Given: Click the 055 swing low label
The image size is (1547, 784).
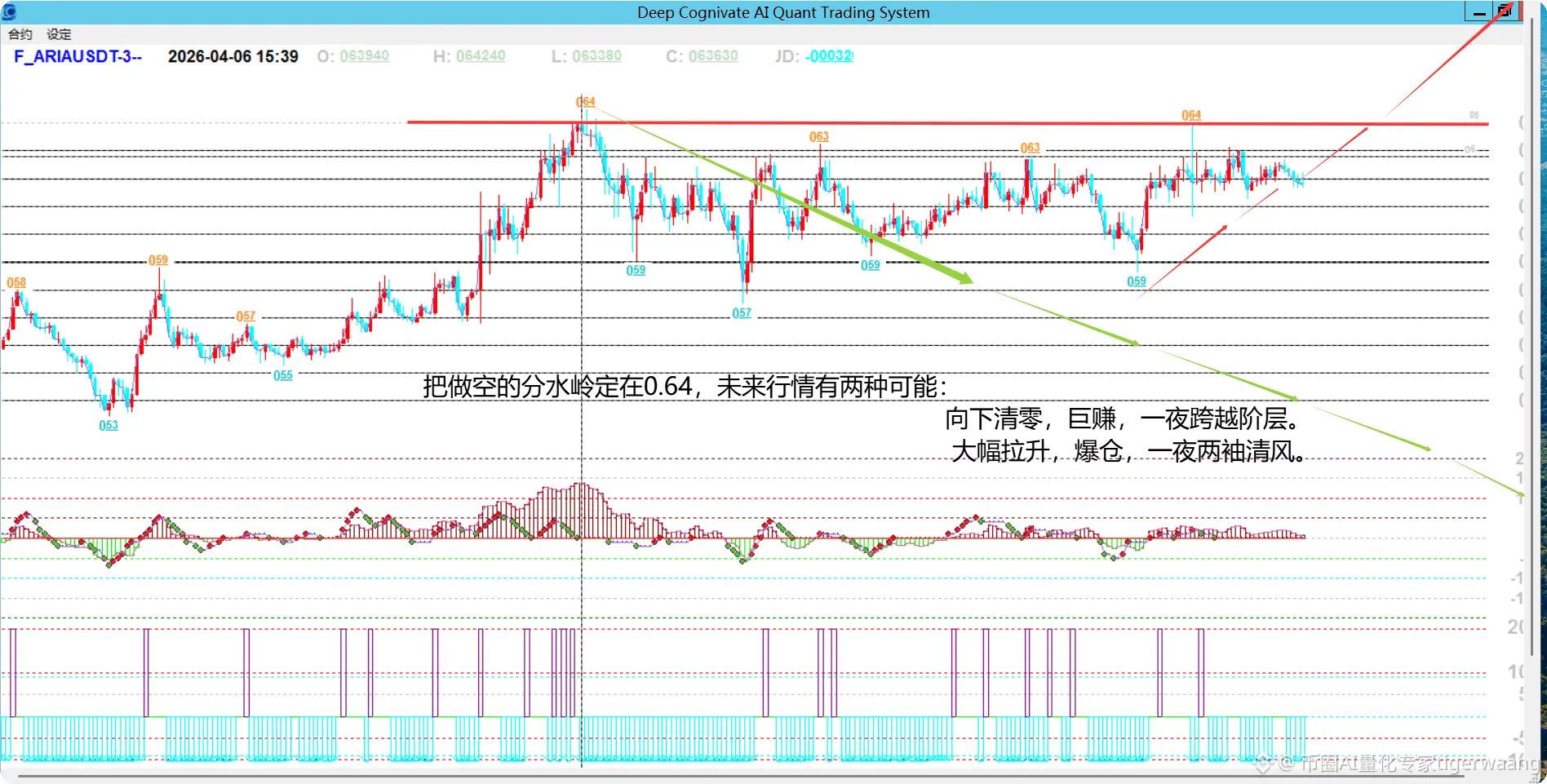Looking at the screenshot, I should tap(283, 375).
